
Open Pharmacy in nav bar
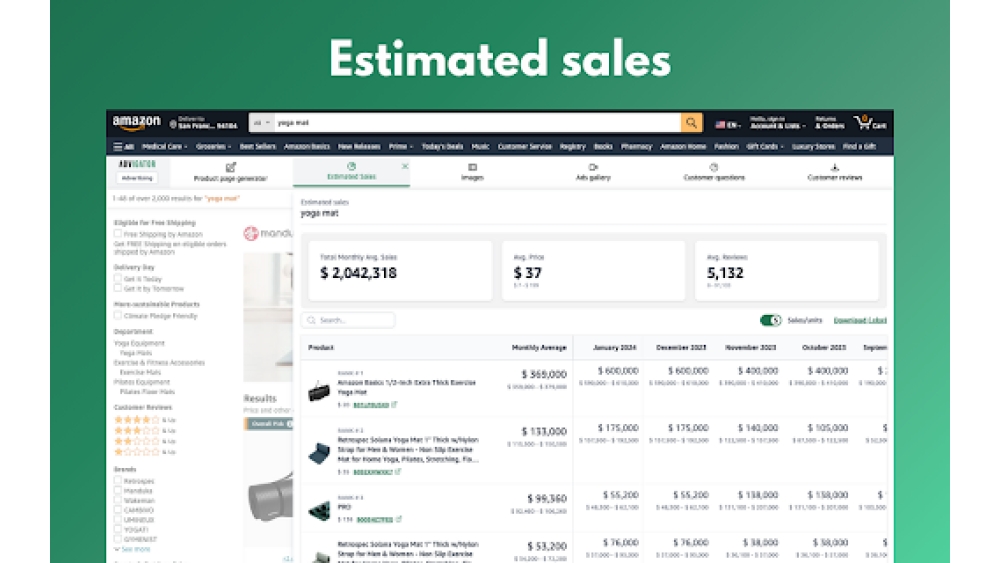636,147
